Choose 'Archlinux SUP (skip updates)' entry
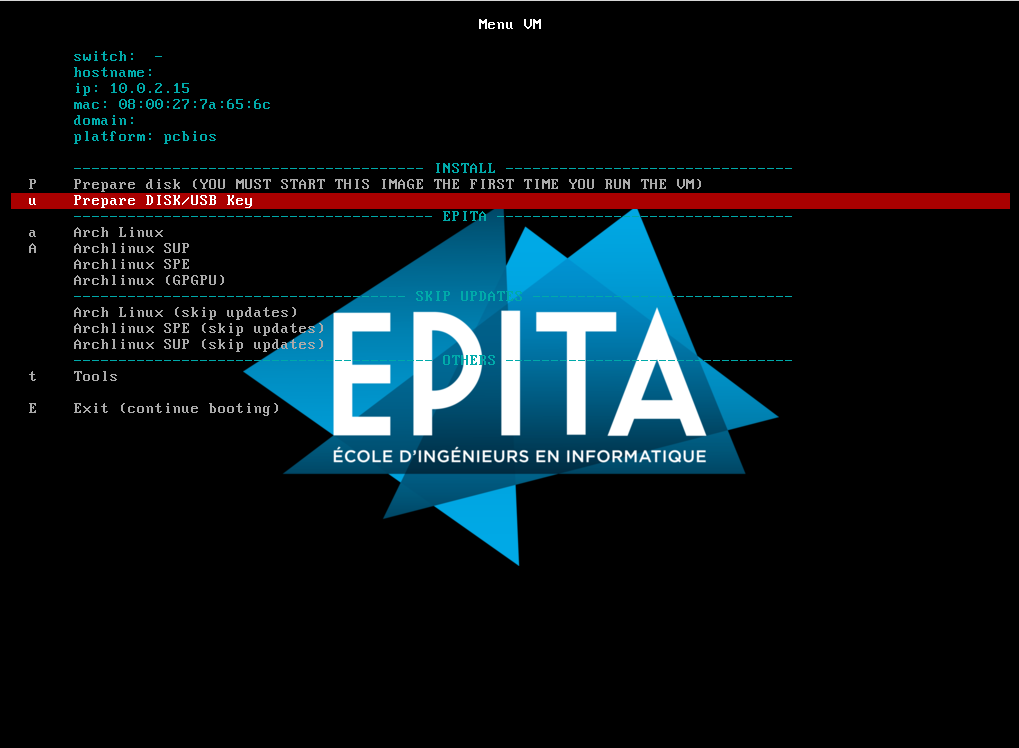Screen dimensions: 1019x748 [x=199, y=344]
